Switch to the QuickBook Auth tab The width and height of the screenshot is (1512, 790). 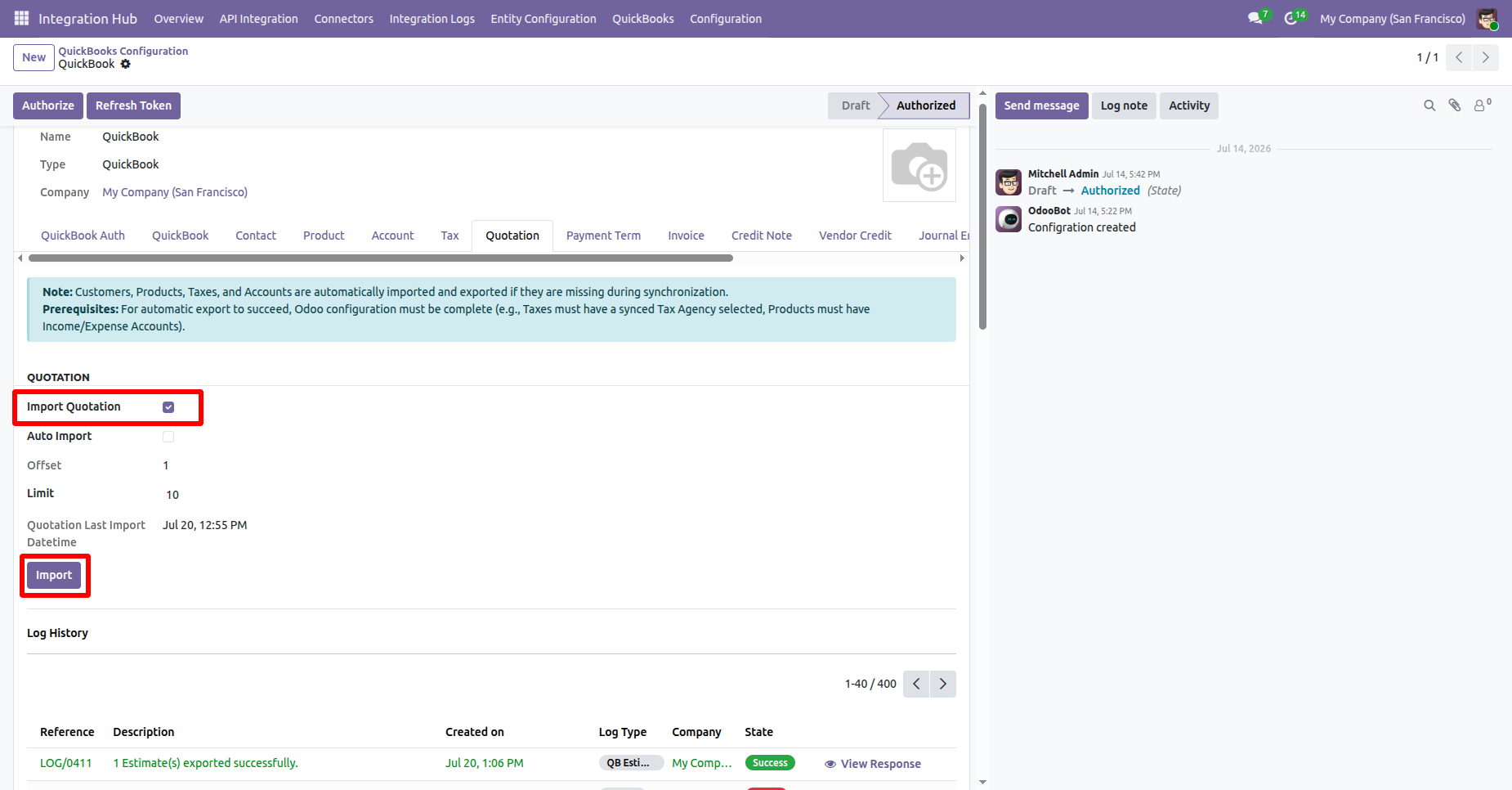click(83, 236)
